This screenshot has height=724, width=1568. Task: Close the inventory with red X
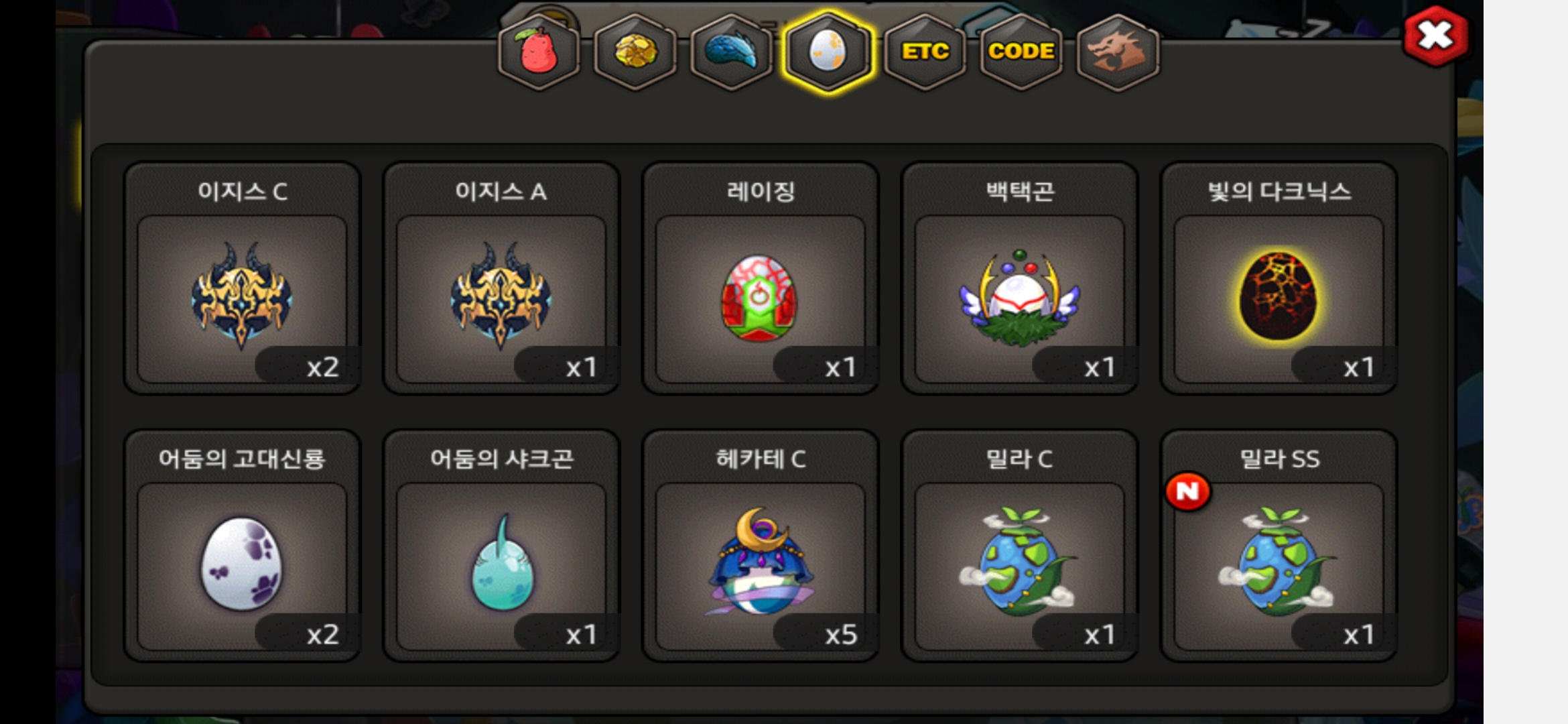point(1435,36)
